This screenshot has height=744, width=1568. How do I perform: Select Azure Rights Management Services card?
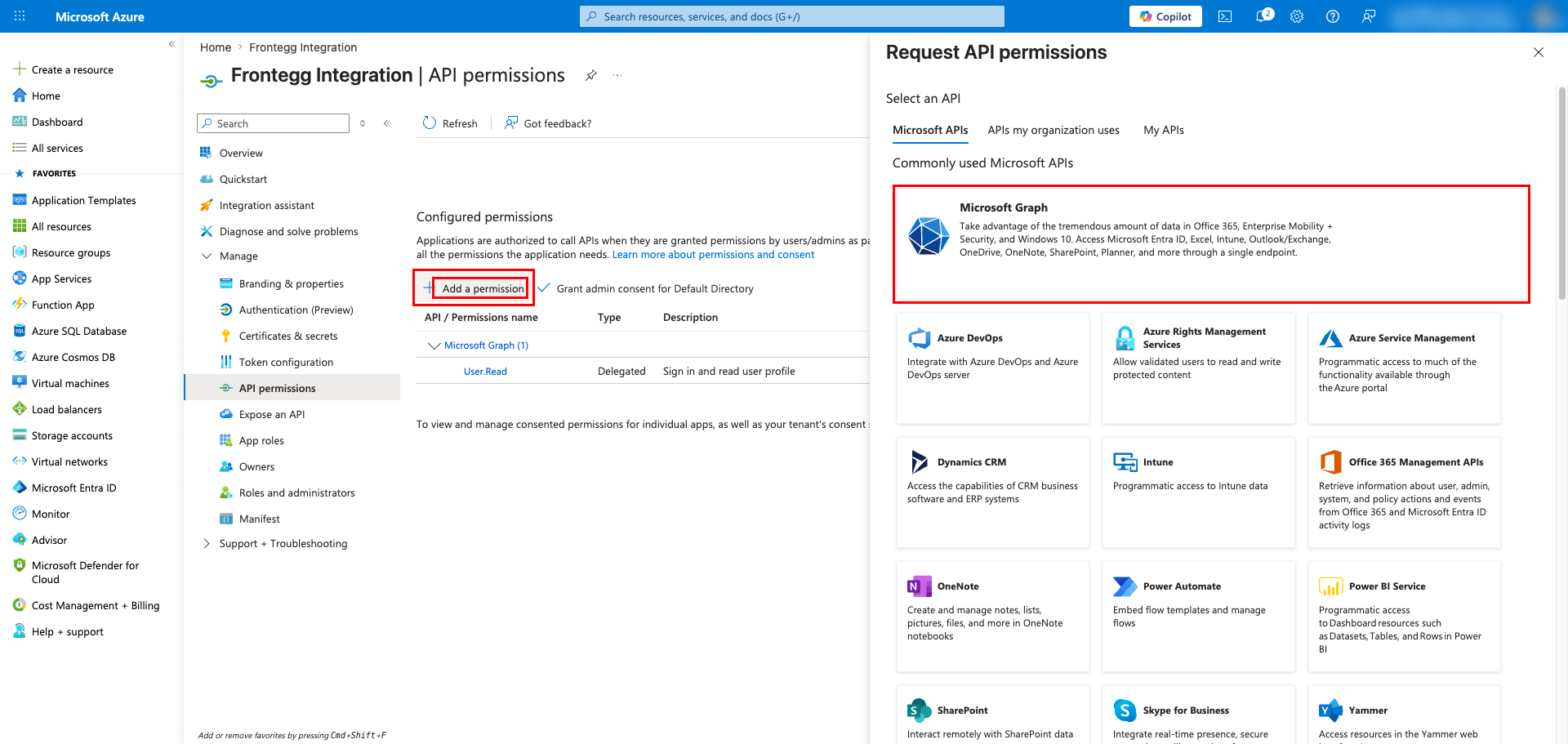(x=1199, y=368)
